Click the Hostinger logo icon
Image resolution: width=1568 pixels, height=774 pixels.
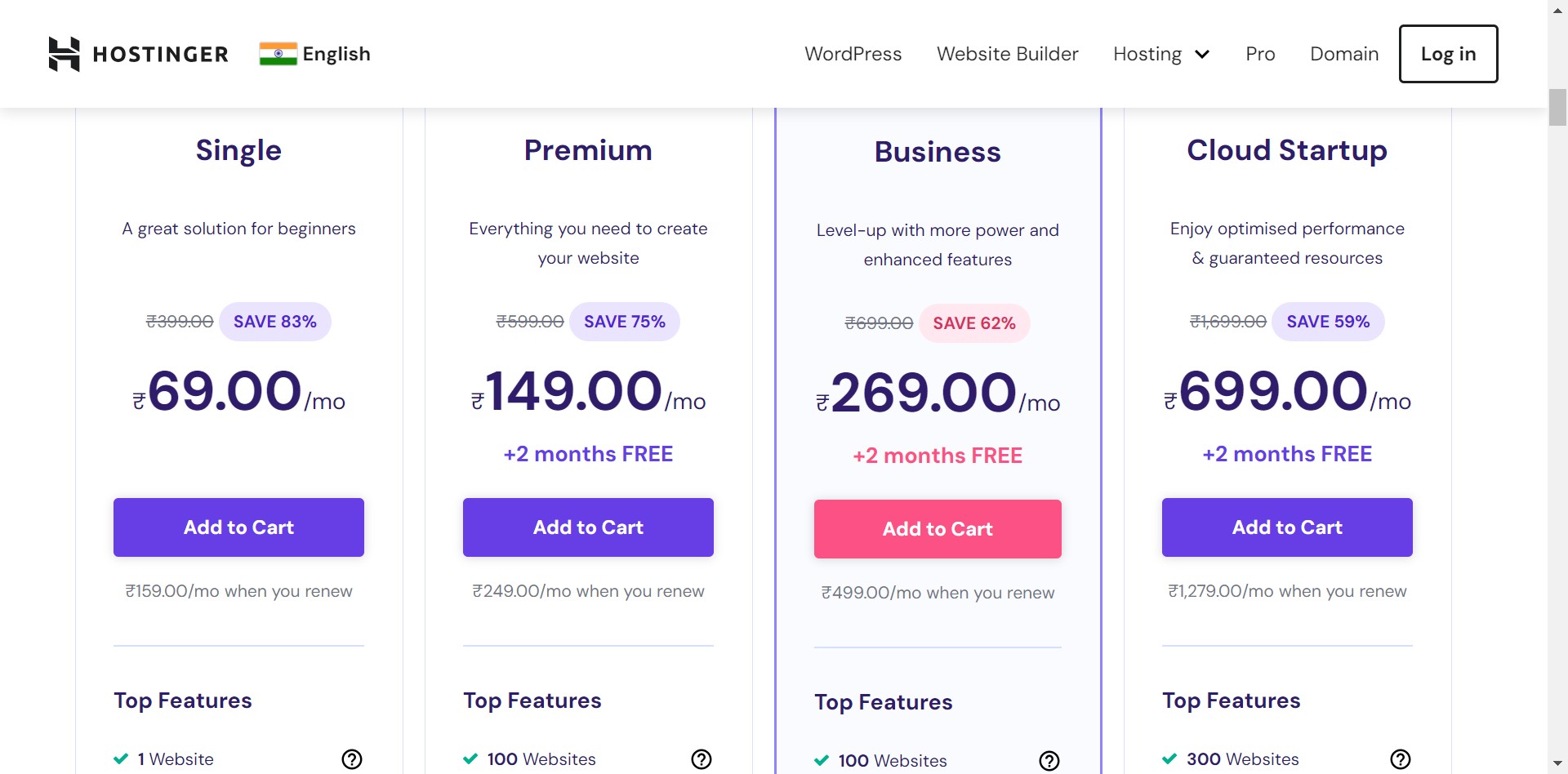click(x=64, y=54)
